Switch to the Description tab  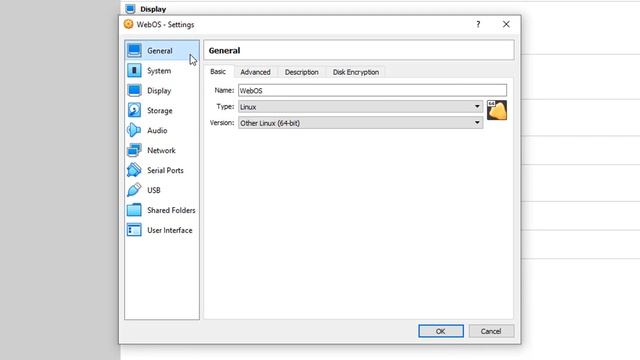(x=302, y=72)
